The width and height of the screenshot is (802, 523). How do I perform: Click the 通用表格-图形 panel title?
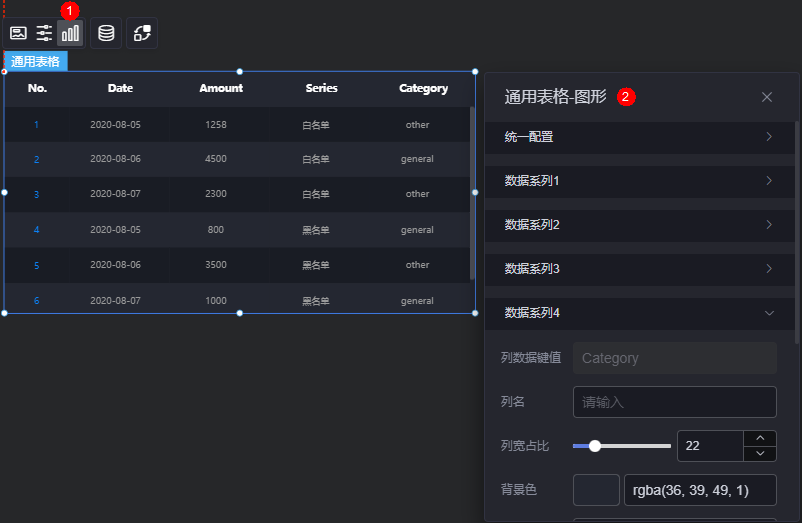click(x=555, y=97)
